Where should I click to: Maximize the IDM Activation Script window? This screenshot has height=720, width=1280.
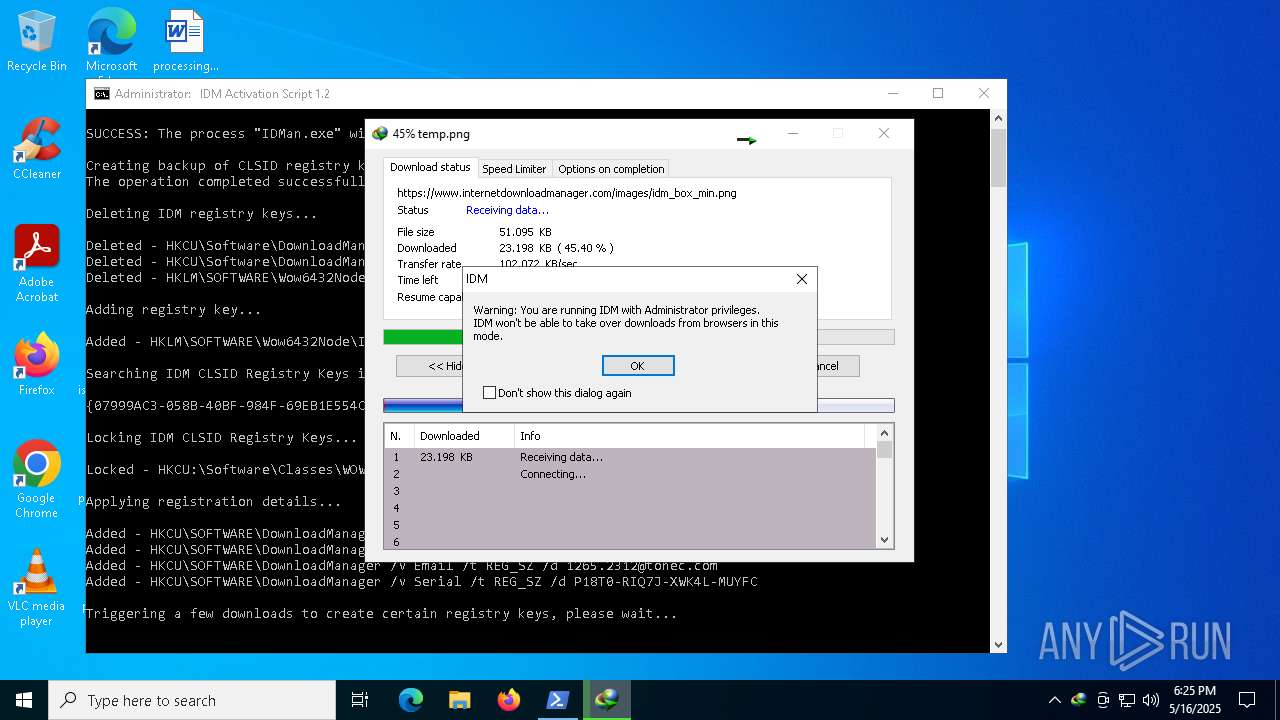938,93
